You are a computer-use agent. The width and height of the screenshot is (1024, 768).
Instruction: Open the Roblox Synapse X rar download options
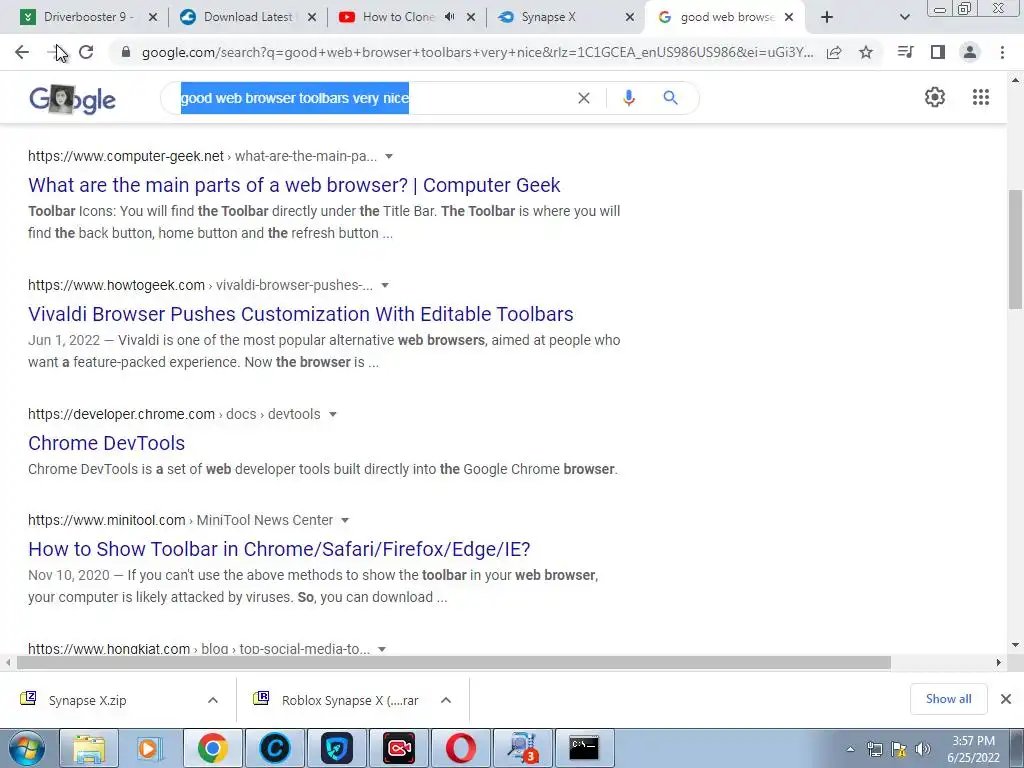[x=445, y=700]
